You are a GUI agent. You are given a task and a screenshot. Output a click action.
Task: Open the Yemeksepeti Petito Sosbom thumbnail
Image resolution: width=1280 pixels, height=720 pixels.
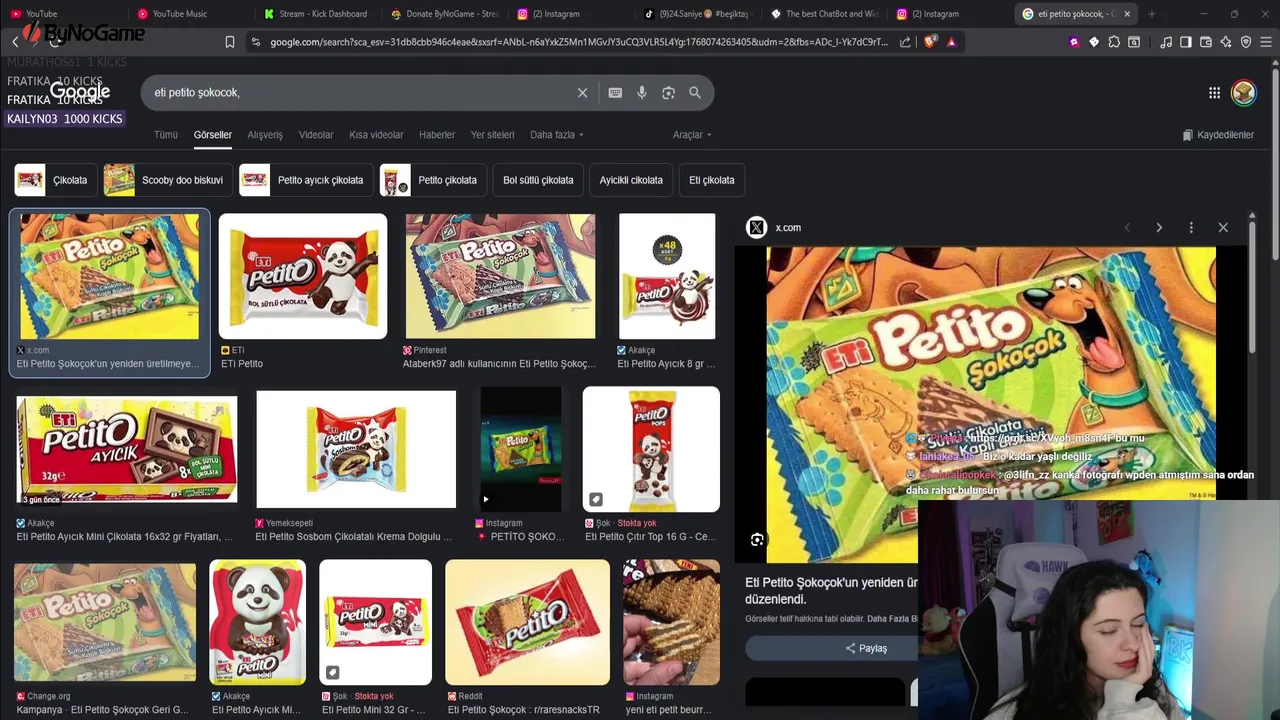point(356,449)
